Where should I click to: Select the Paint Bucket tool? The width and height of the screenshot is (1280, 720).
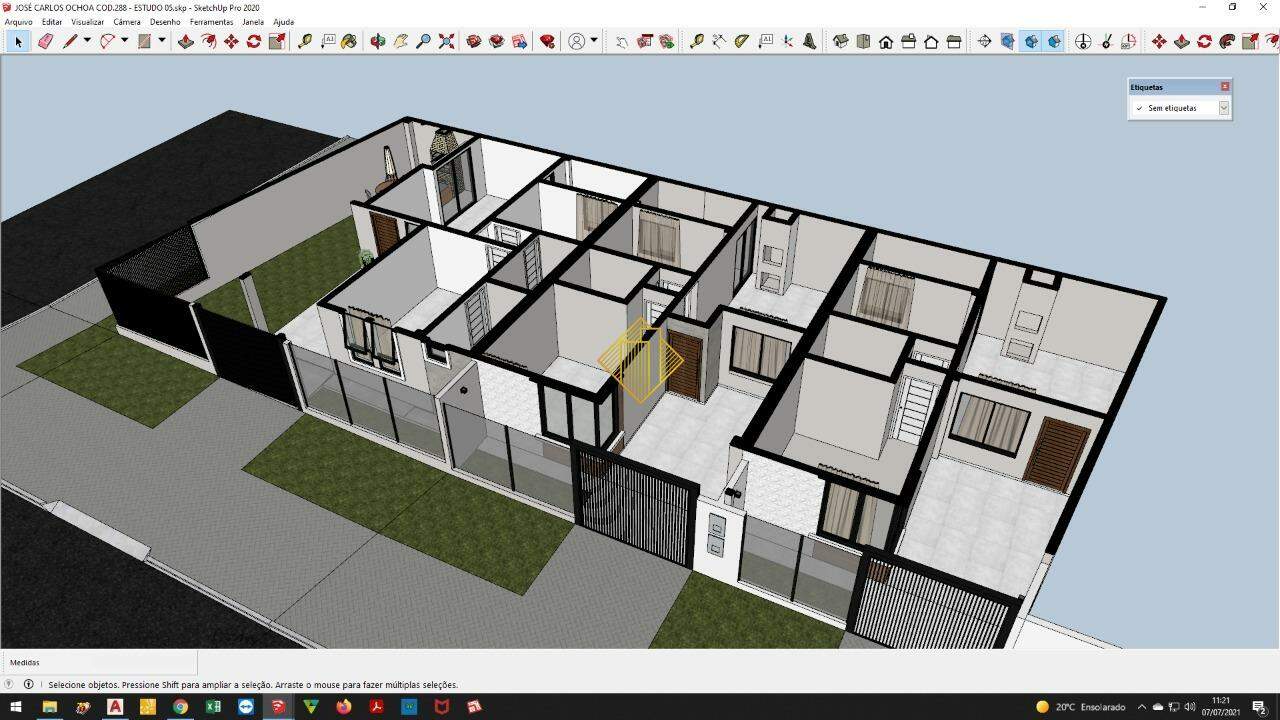(348, 41)
